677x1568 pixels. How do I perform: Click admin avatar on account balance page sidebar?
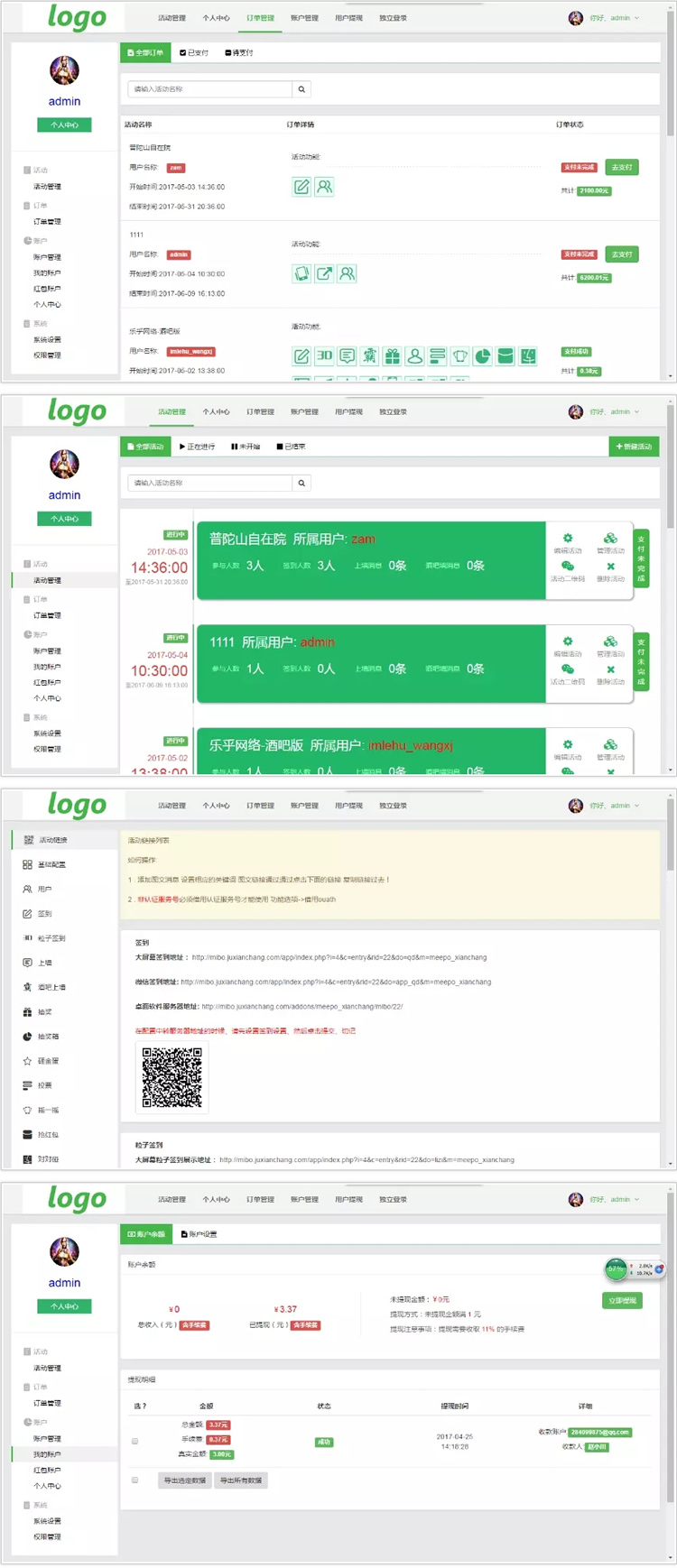click(64, 1251)
